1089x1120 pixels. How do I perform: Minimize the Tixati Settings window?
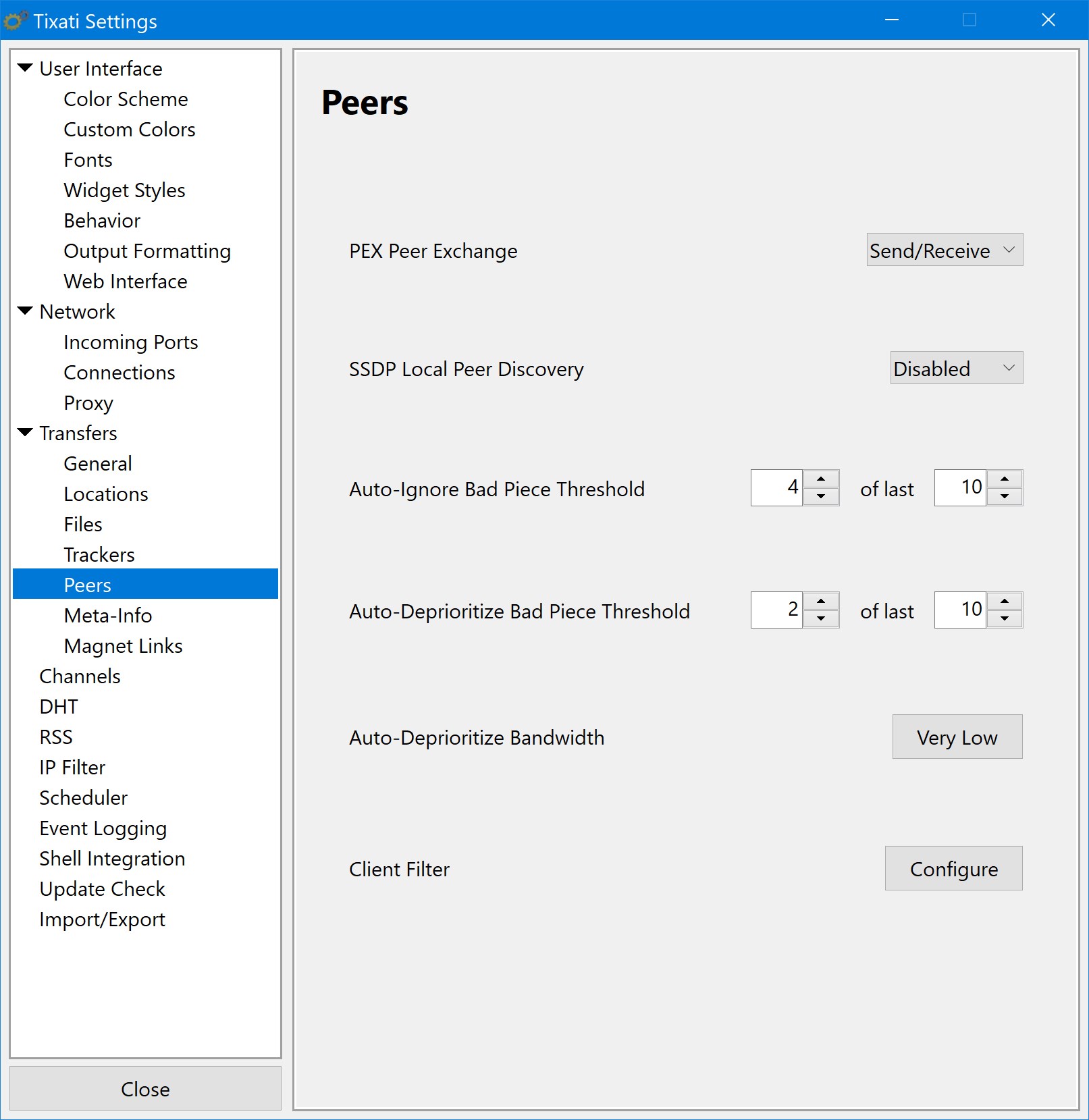[892, 20]
